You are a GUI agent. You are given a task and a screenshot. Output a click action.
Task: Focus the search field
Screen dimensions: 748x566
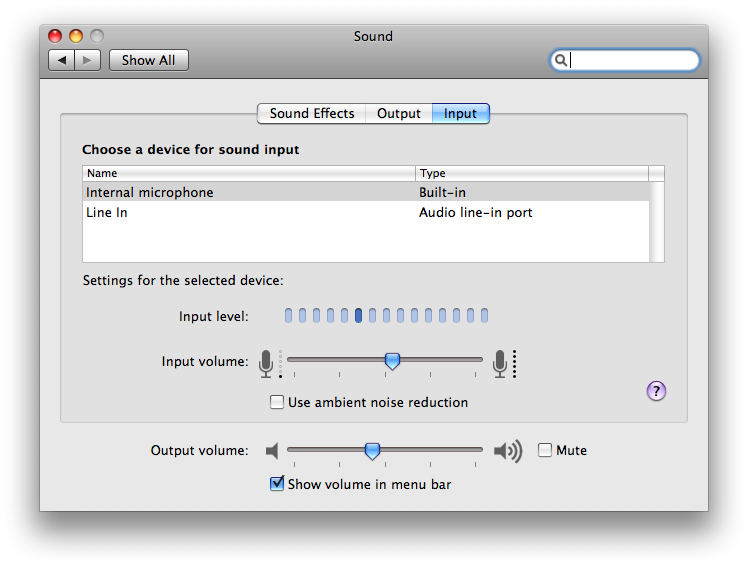click(625, 60)
